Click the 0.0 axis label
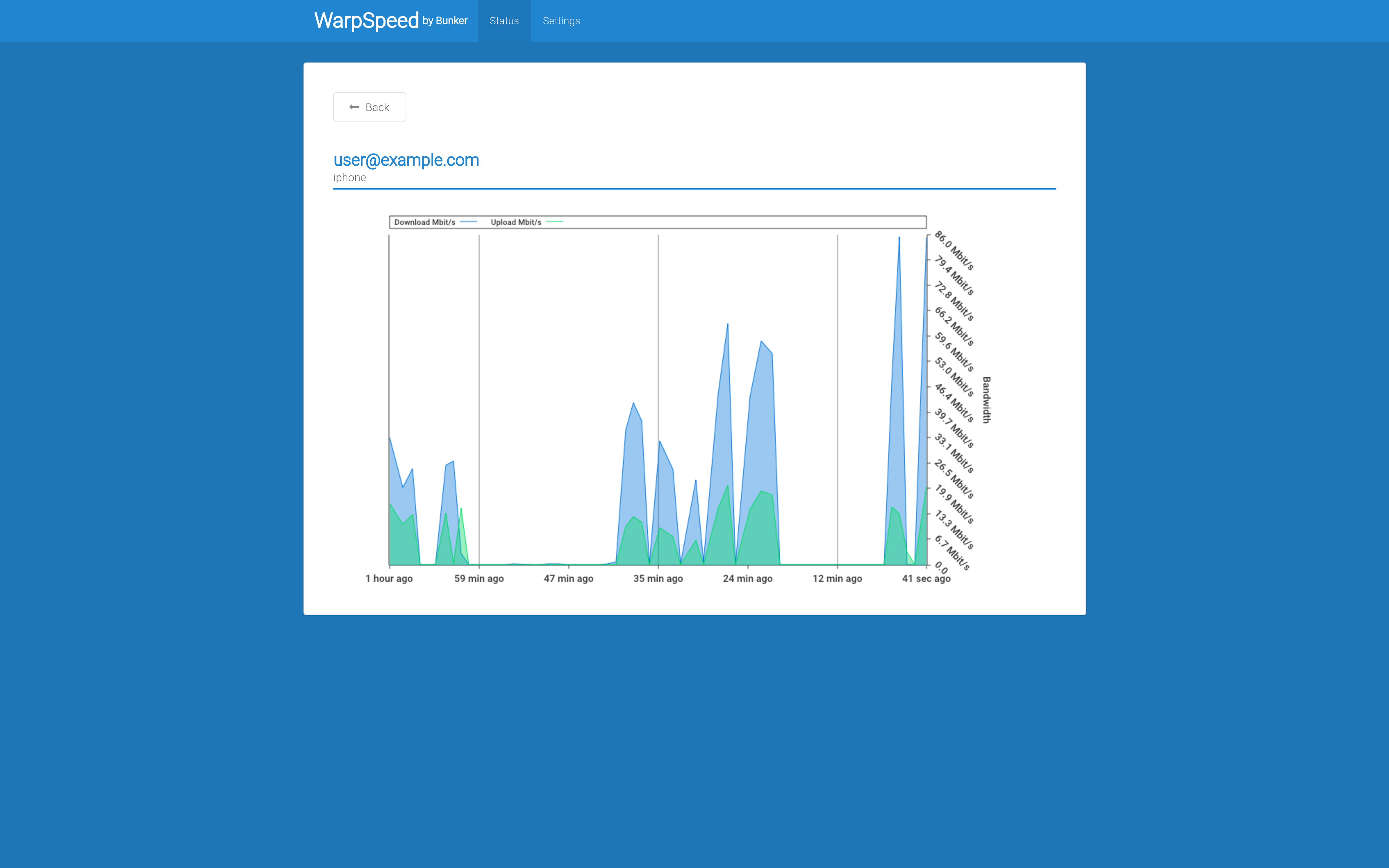This screenshot has width=1389, height=868. click(x=941, y=567)
